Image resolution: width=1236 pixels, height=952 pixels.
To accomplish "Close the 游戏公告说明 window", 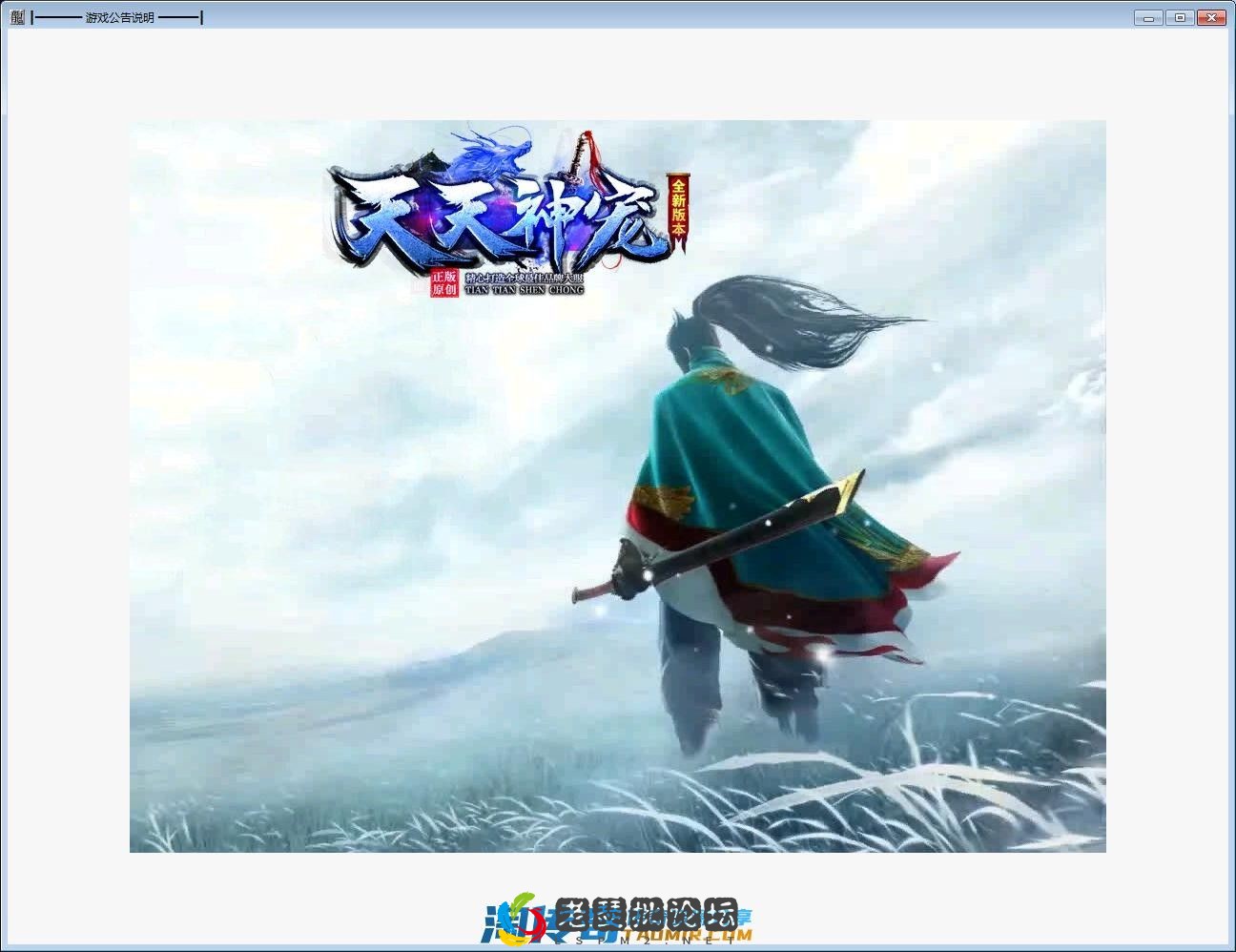I will (x=1211, y=17).
